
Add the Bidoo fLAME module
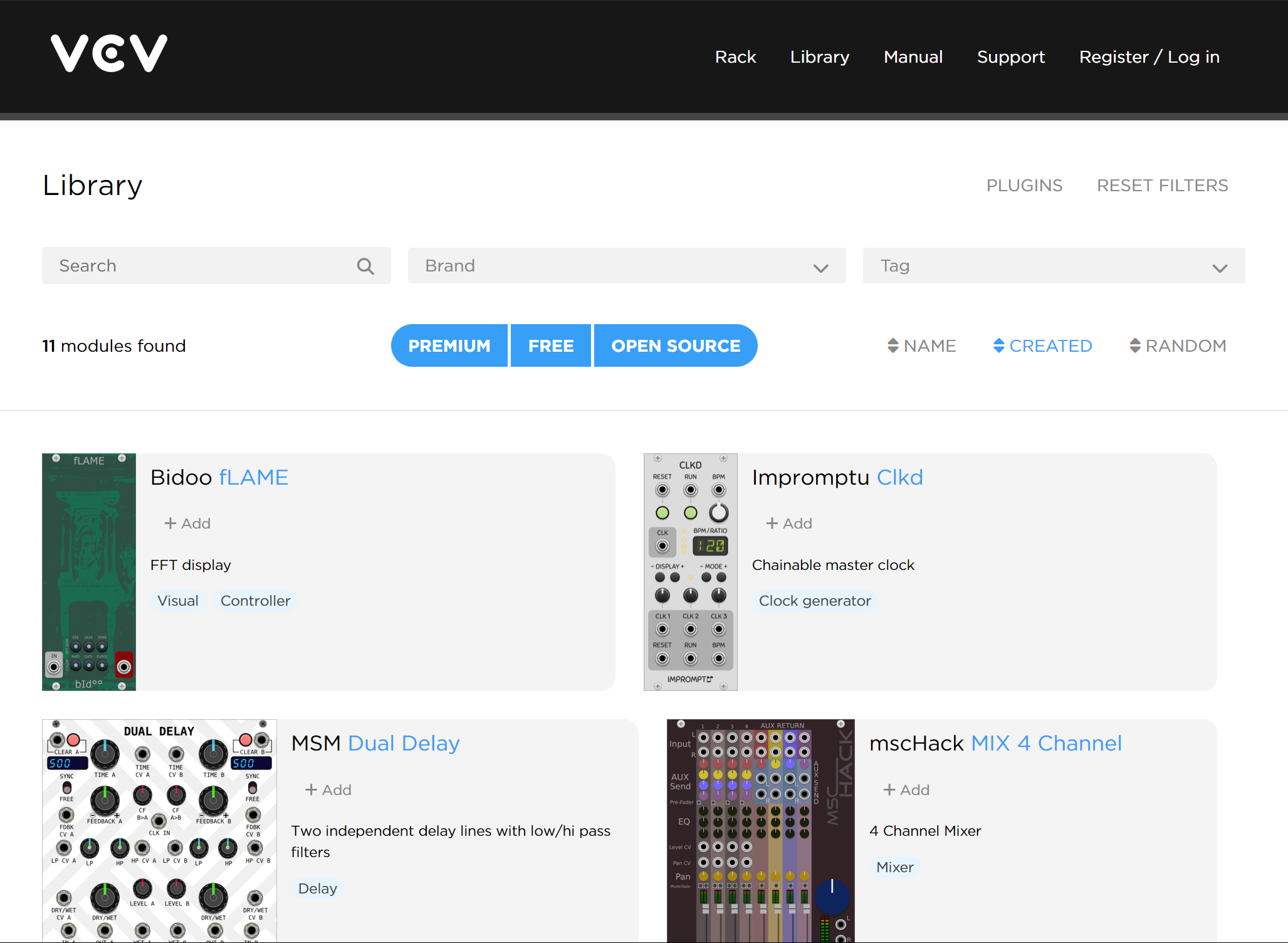187,524
